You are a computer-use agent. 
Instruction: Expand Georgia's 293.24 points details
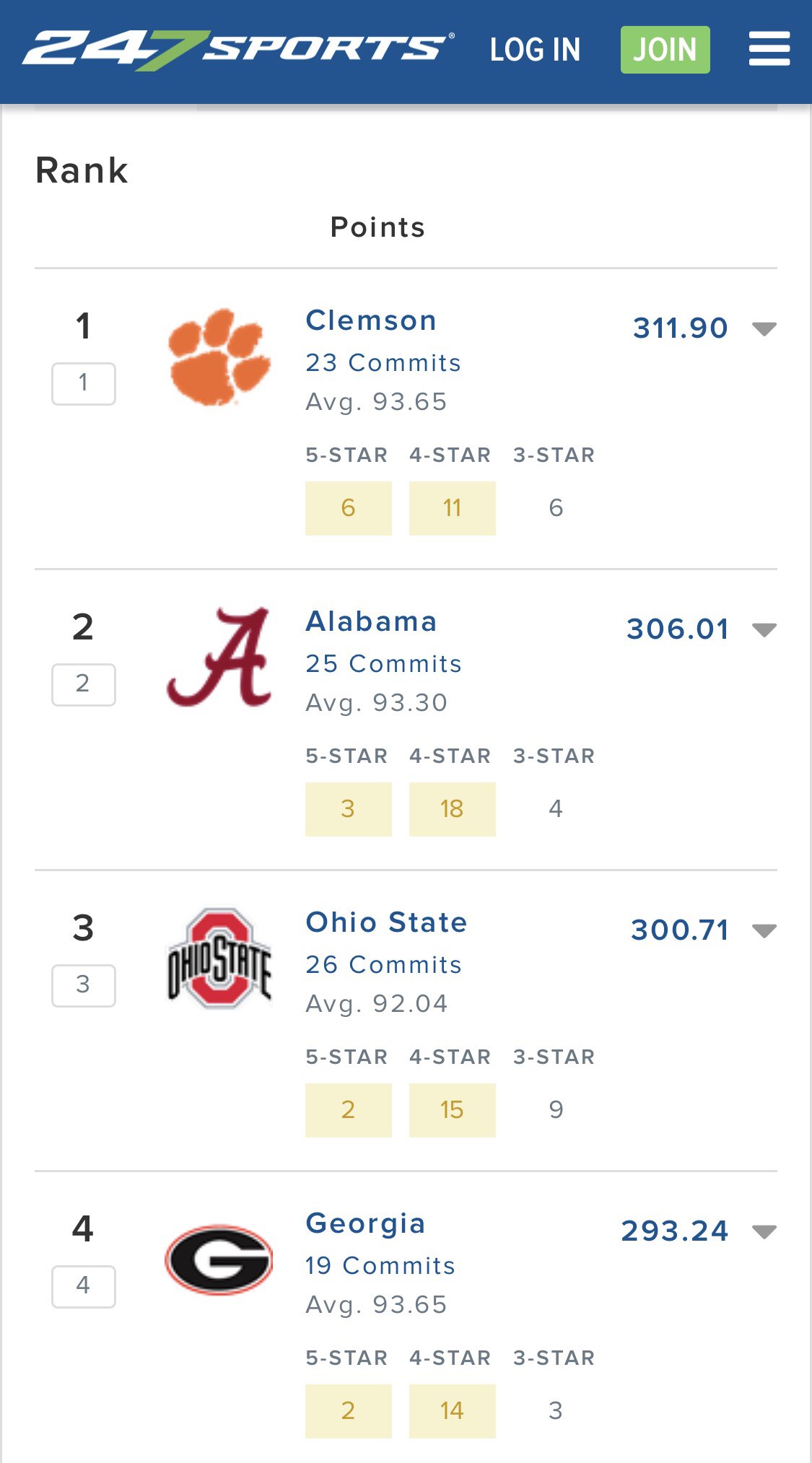click(x=764, y=1232)
